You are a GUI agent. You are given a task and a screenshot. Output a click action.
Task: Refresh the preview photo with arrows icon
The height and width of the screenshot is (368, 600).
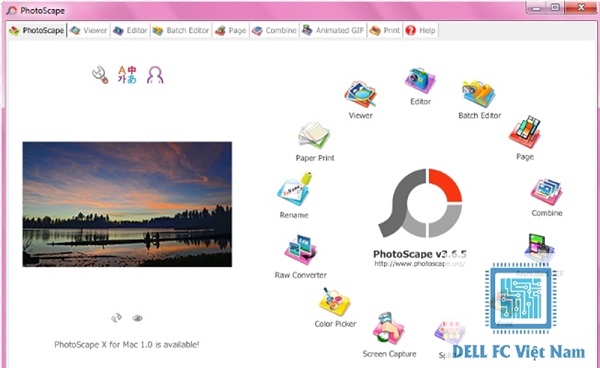116,318
